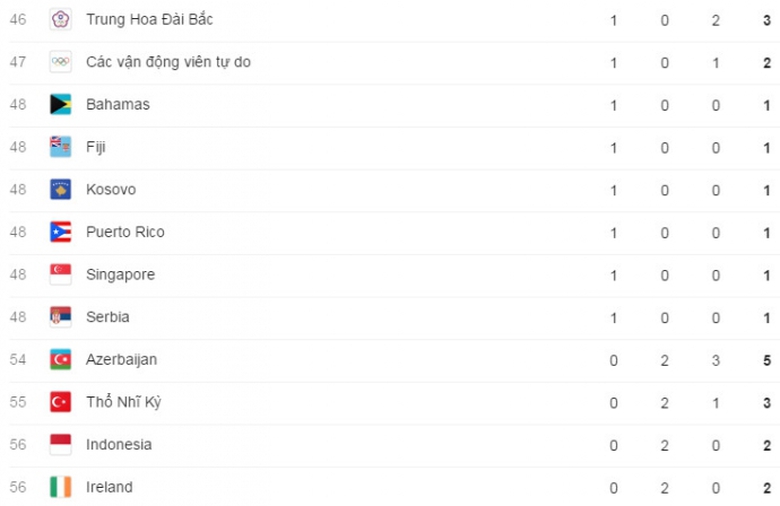Click the Bahamas flag icon
Viewport: 780px width, 506px height.
(x=60, y=105)
